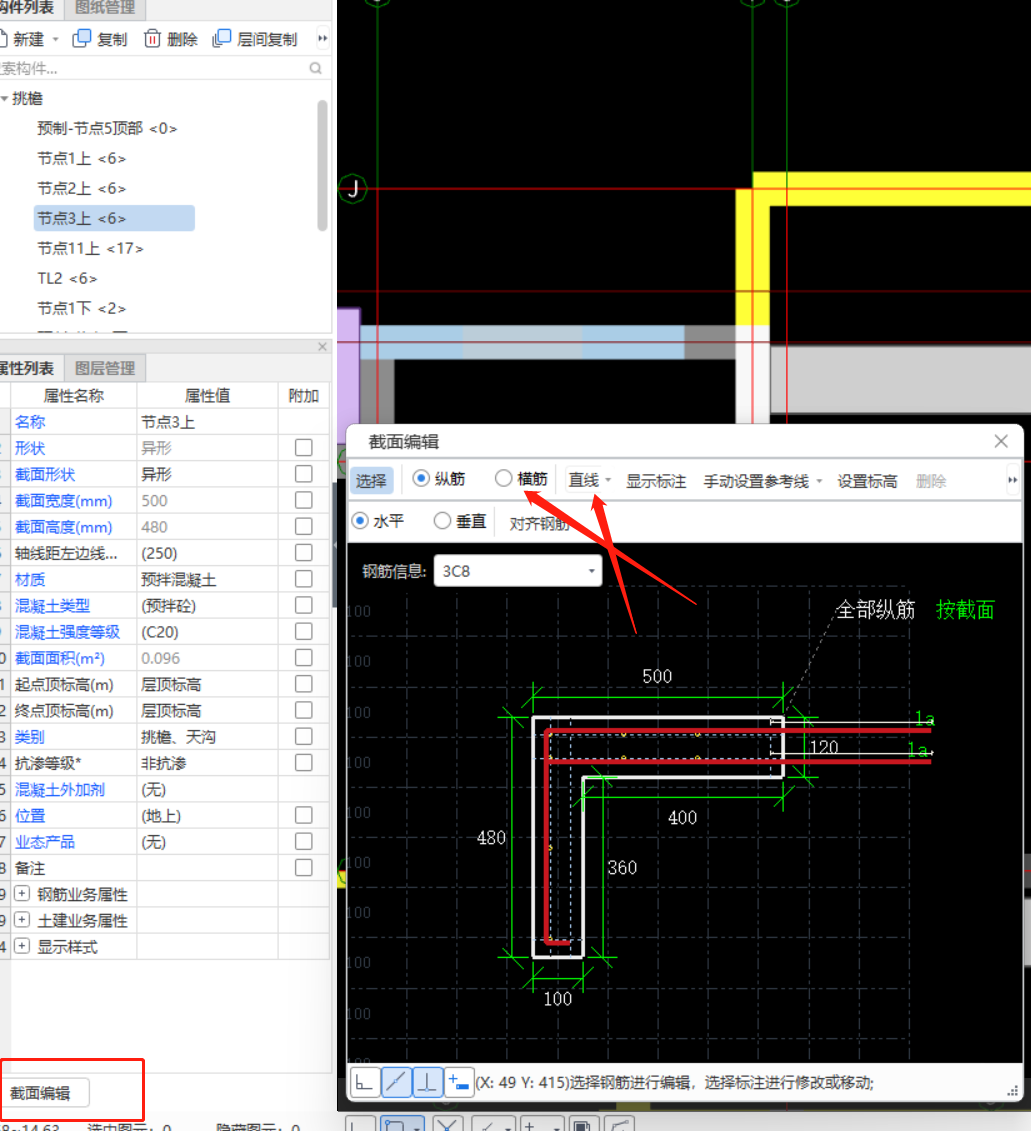This screenshot has height=1131, width=1031.
Task: Click the 按截面 green label
Action: pyautogui.click(x=965, y=609)
